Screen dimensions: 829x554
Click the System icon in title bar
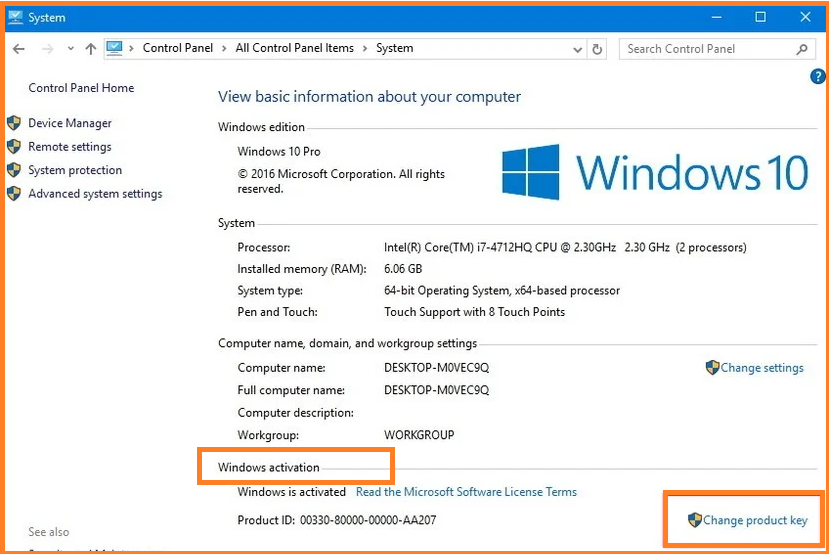15,17
